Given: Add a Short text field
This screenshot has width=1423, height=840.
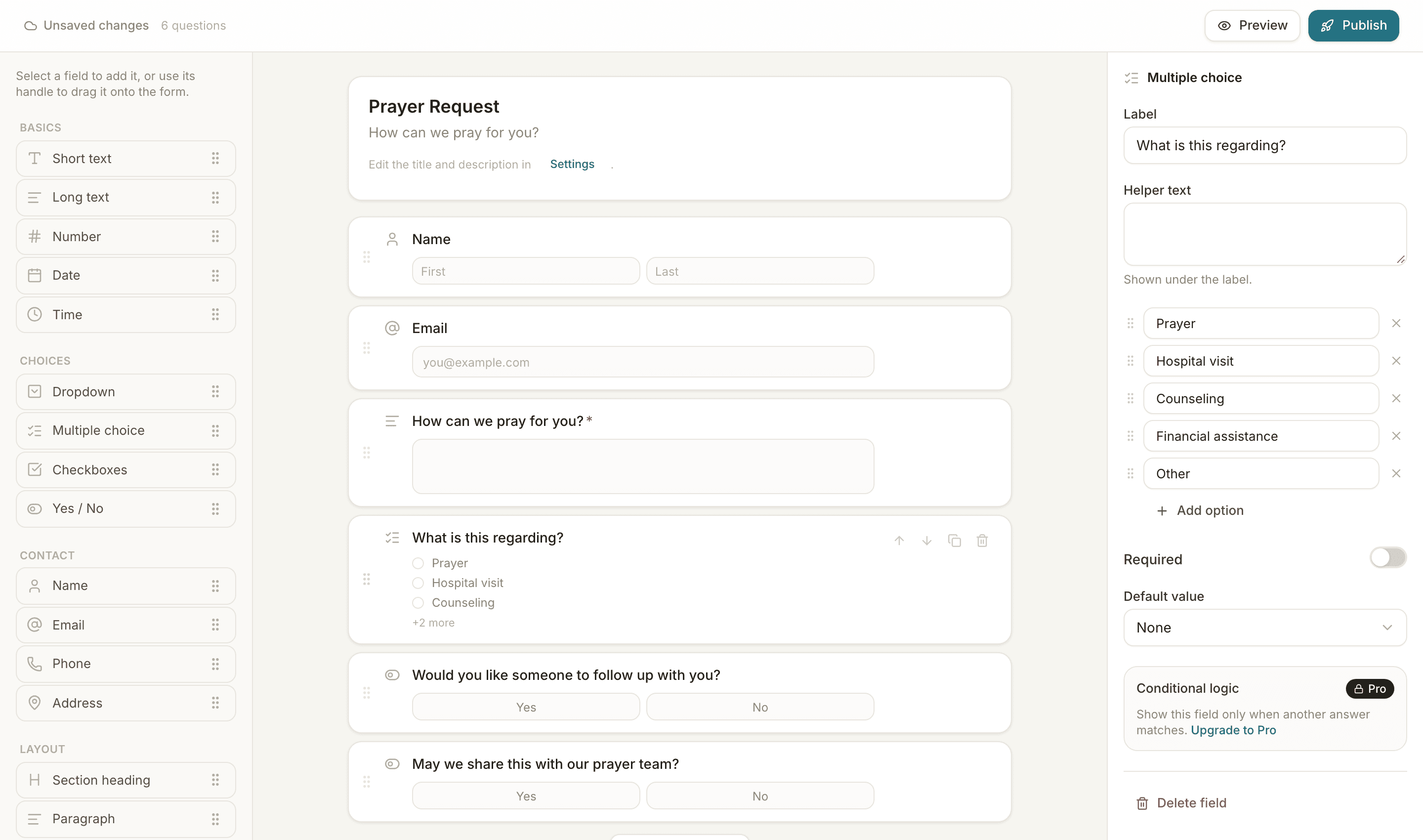Looking at the screenshot, I should click(126, 159).
